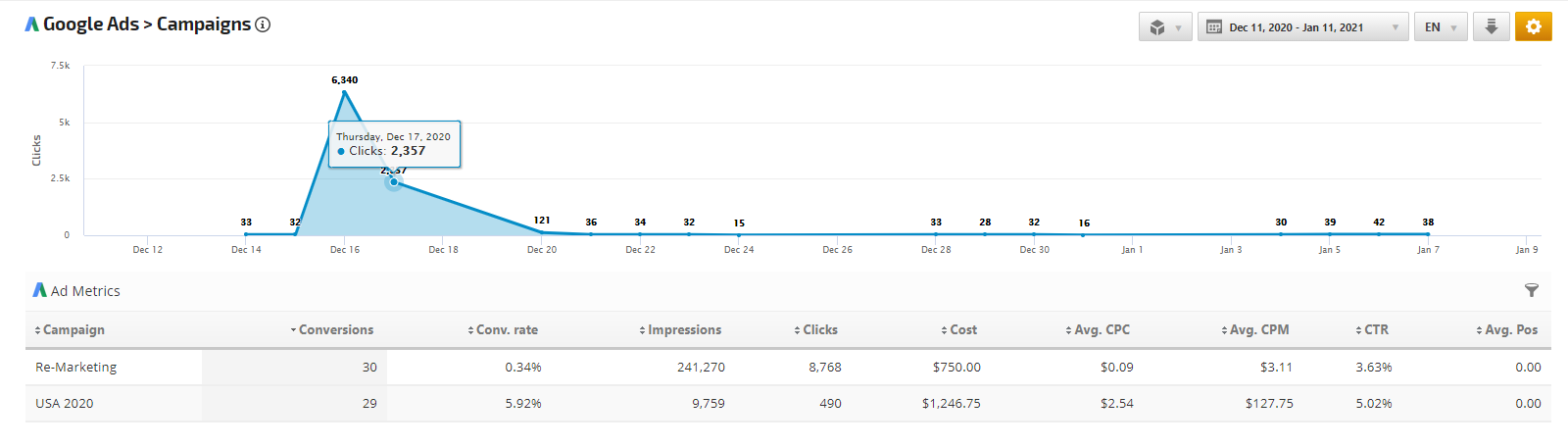The width and height of the screenshot is (1568, 446).
Task: Expand the EN language dropdown
Action: [1440, 26]
